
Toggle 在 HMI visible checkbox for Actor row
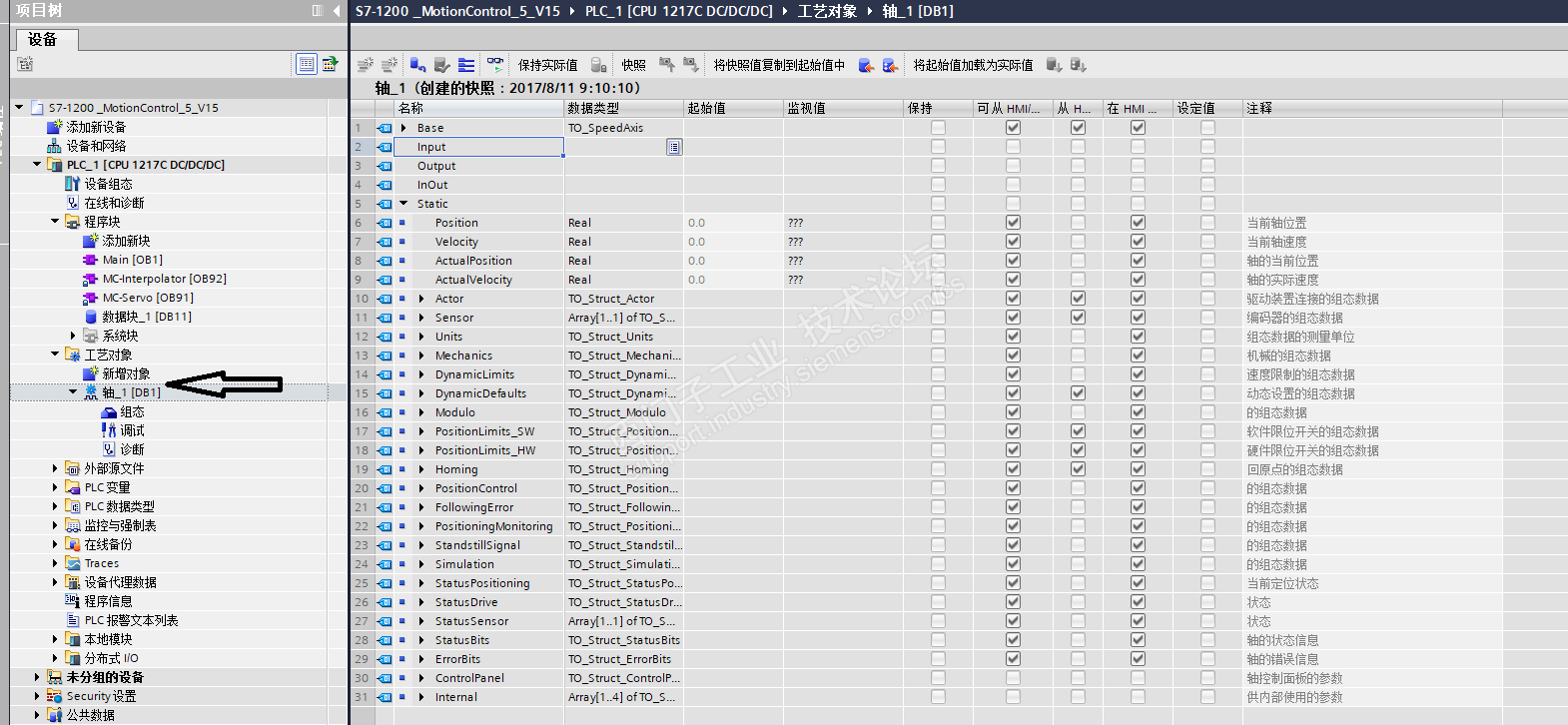1138,299
